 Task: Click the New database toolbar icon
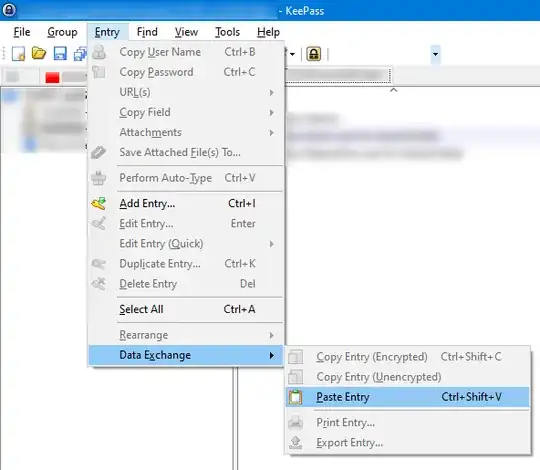pyautogui.click(x=18, y=54)
